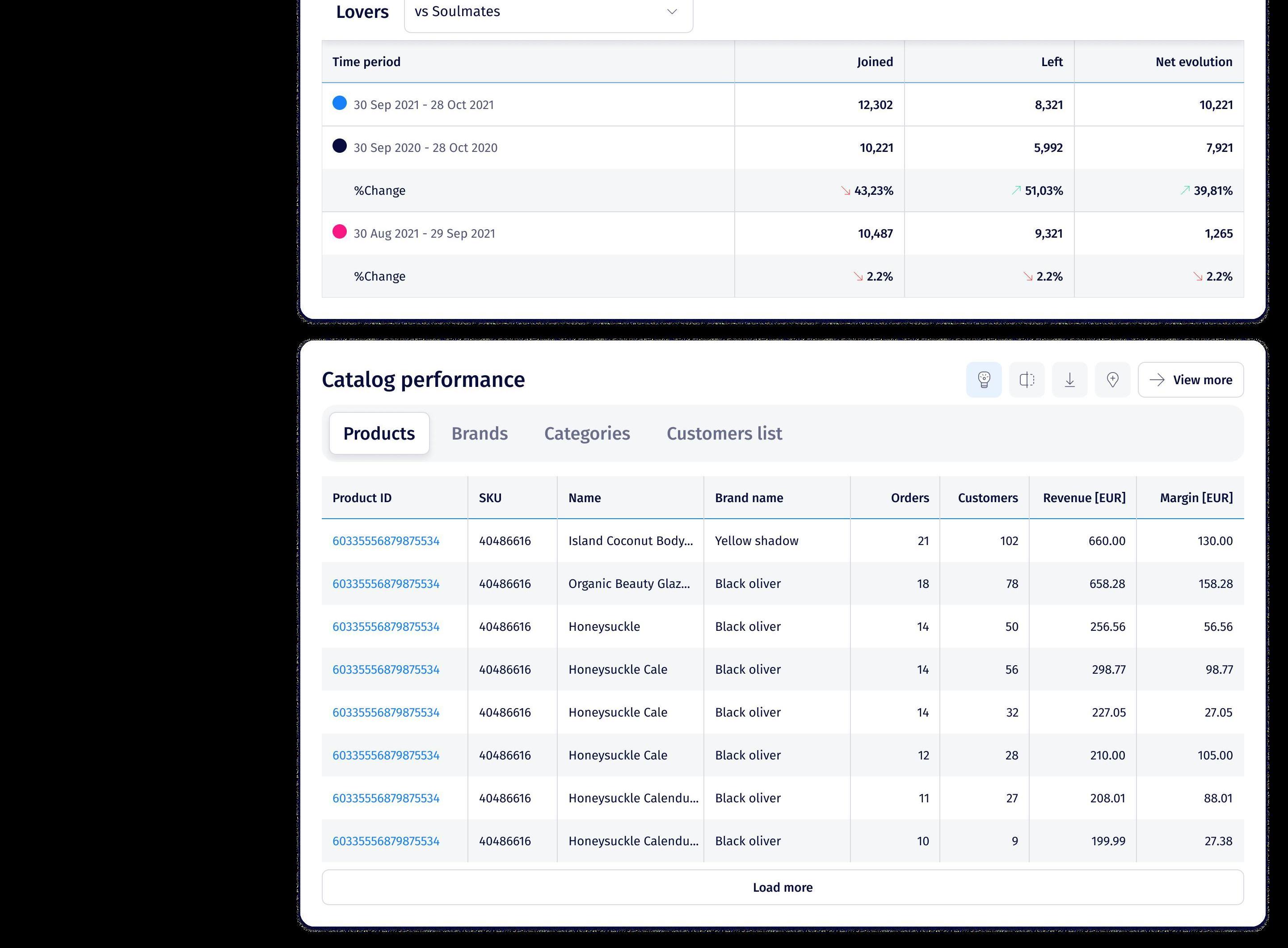Click the pin icon next to View more
Image resolution: width=1288 pixels, height=948 pixels.
[1112, 380]
